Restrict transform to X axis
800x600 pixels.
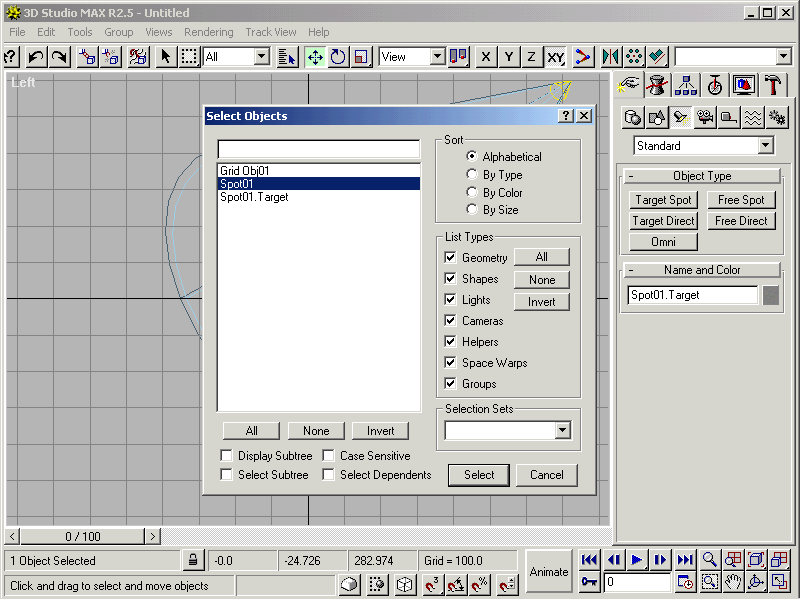pyautogui.click(x=486, y=57)
